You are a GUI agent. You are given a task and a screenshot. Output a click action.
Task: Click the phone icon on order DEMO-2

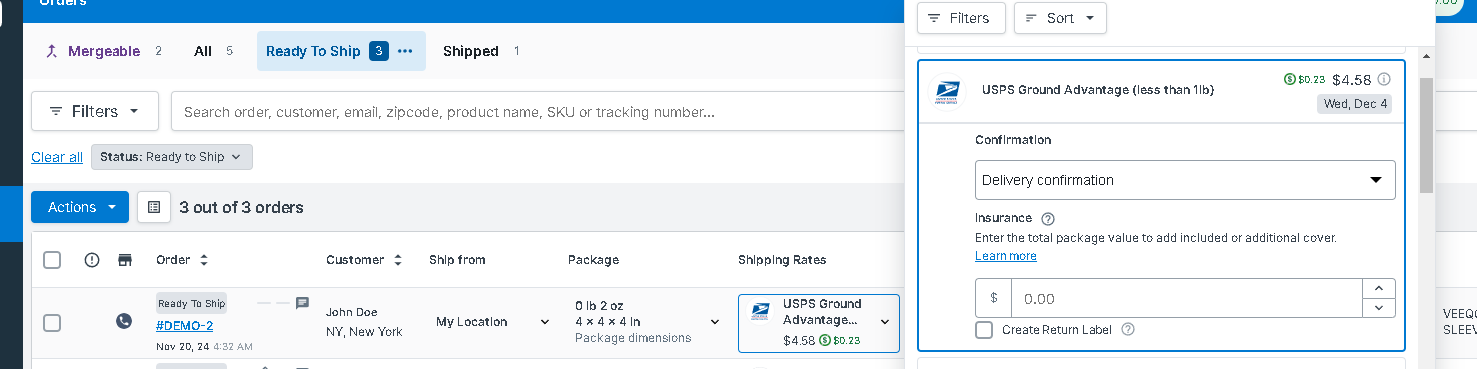tap(123, 322)
